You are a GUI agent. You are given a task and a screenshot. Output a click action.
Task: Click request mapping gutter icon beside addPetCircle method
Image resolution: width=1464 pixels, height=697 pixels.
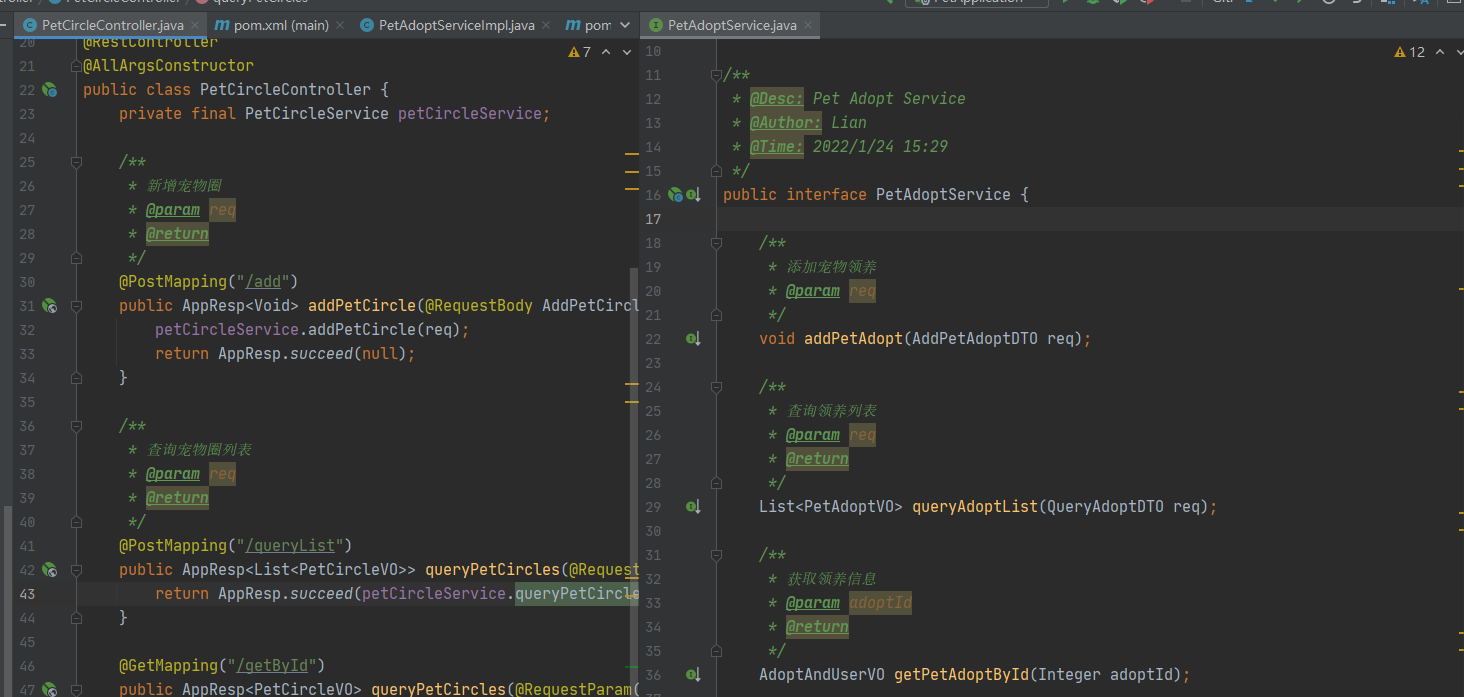[49, 306]
